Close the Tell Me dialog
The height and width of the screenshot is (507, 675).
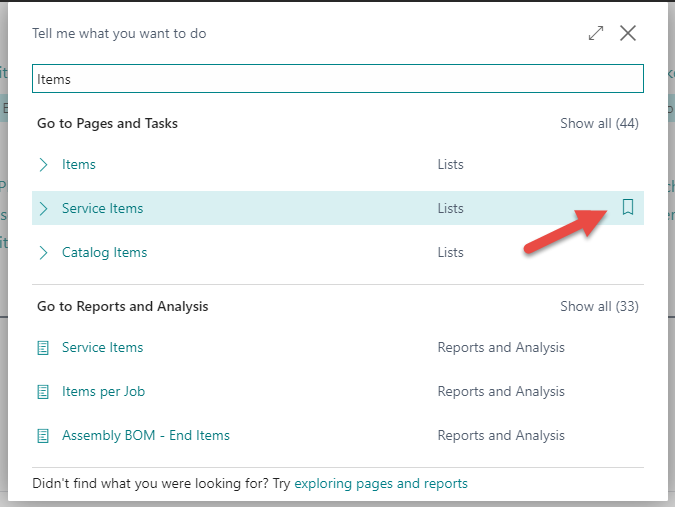628,33
